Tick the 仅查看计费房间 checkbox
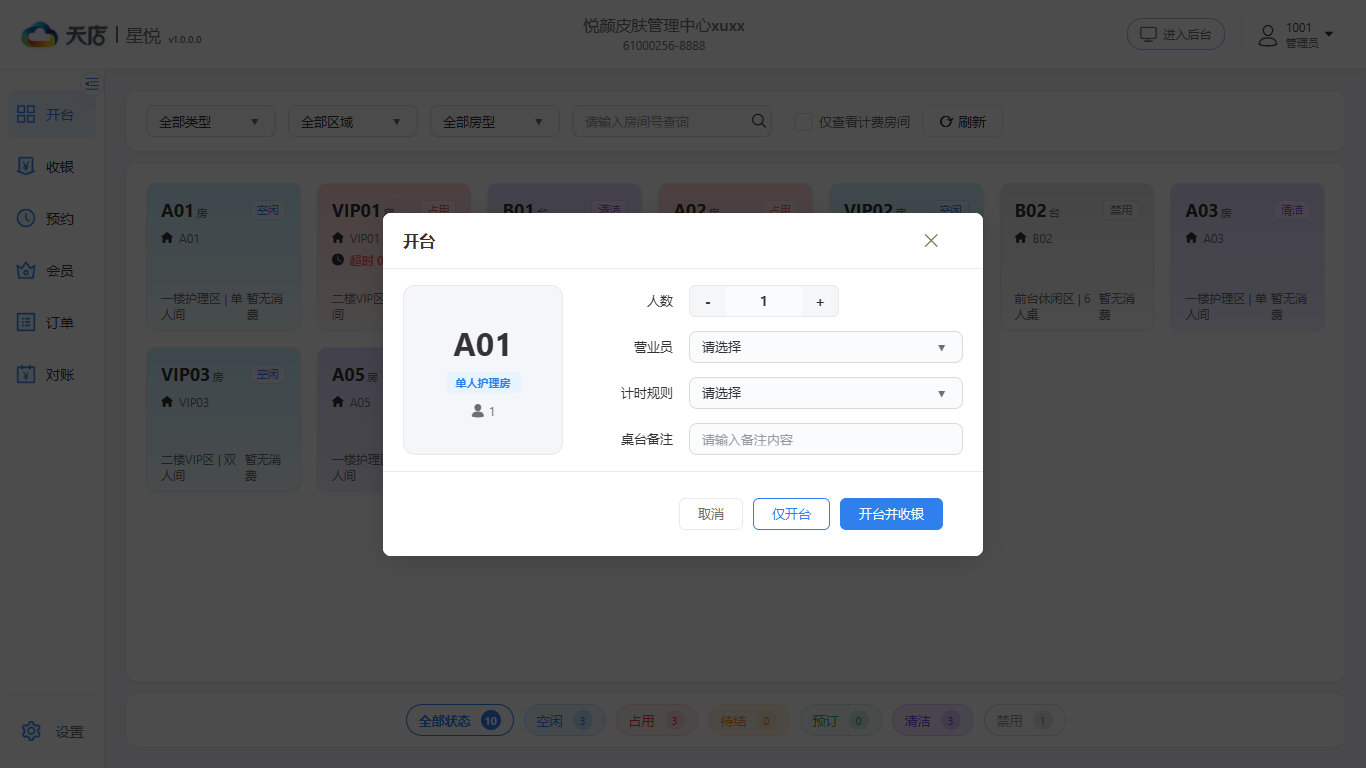This screenshot has width=1366, height=768. [x=803, y=122]
